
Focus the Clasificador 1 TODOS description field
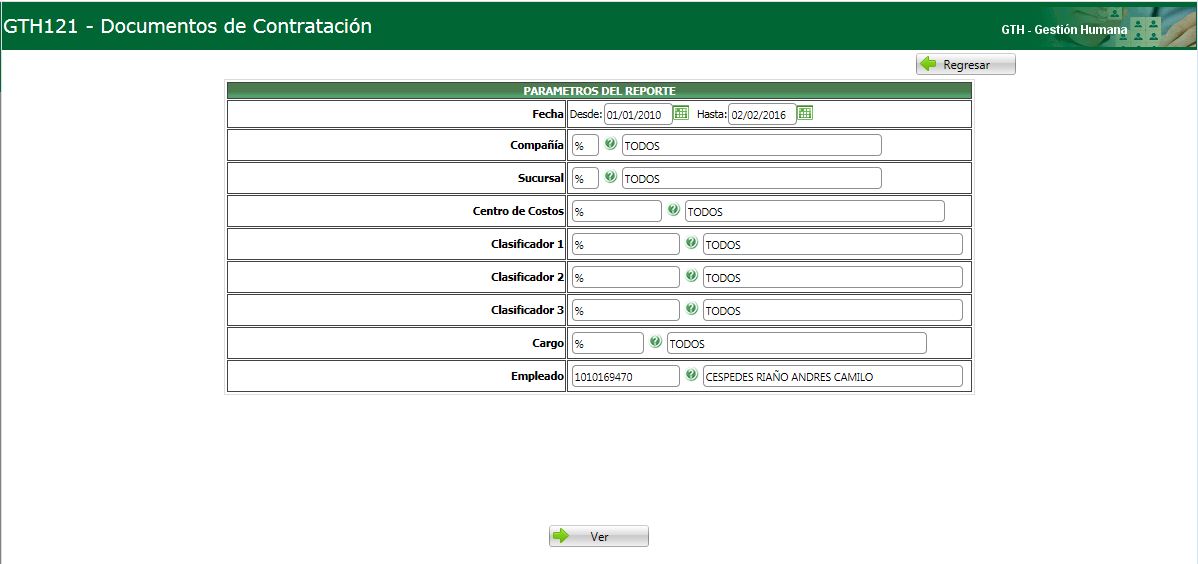tap(833, 245)
